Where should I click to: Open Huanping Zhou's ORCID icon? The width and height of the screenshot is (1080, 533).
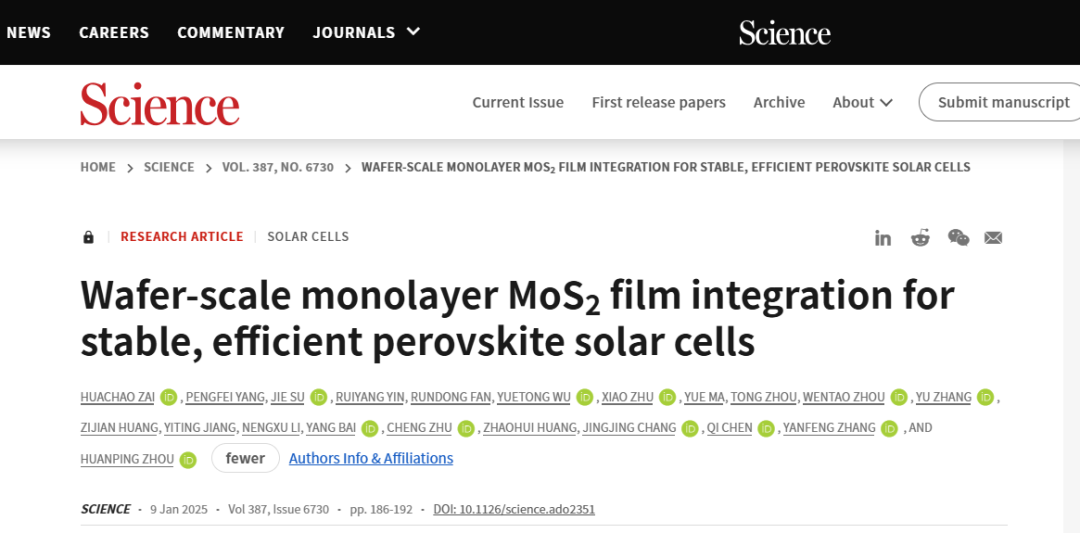[x=187, y=459]
